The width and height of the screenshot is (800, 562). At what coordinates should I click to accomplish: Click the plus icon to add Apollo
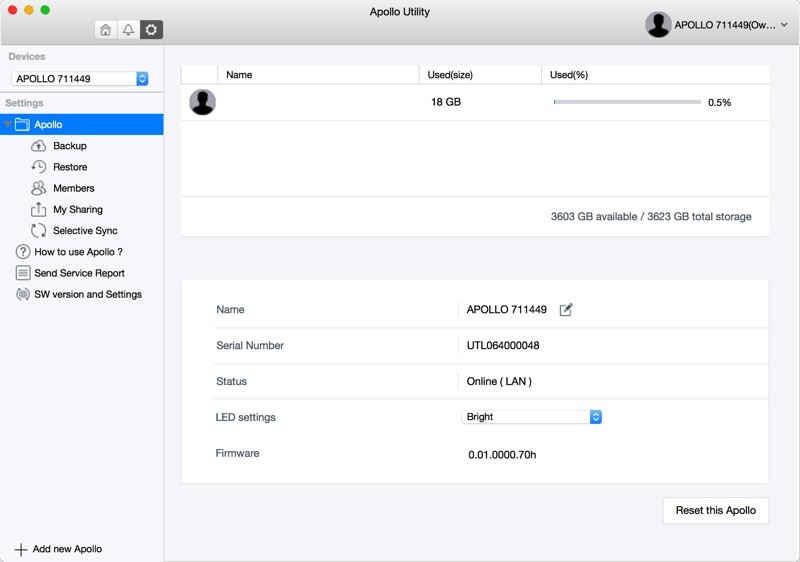coord(21,549)
